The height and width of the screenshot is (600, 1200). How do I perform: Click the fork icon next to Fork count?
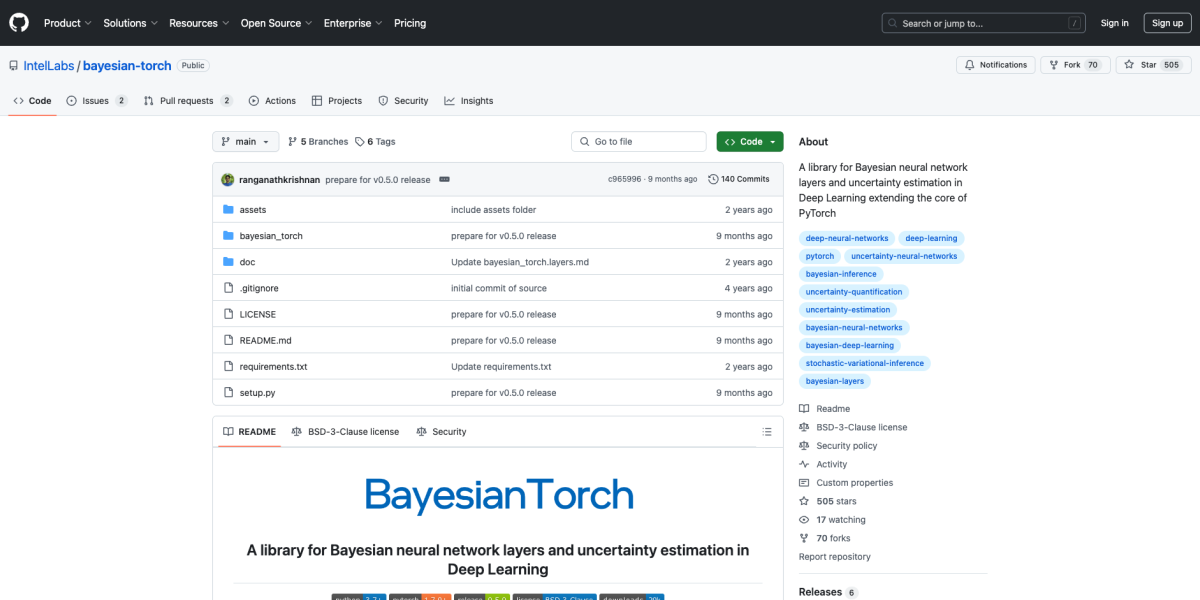point(1056,64)
